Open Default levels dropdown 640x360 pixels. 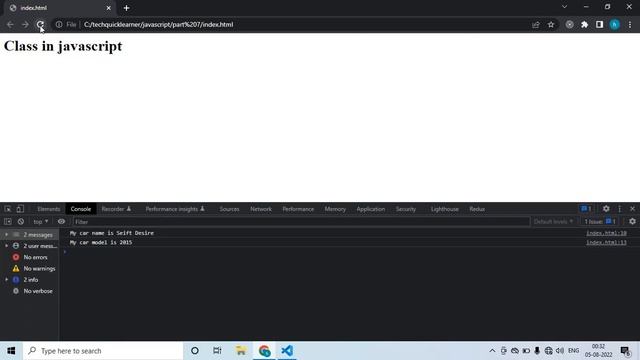(553, 222)
